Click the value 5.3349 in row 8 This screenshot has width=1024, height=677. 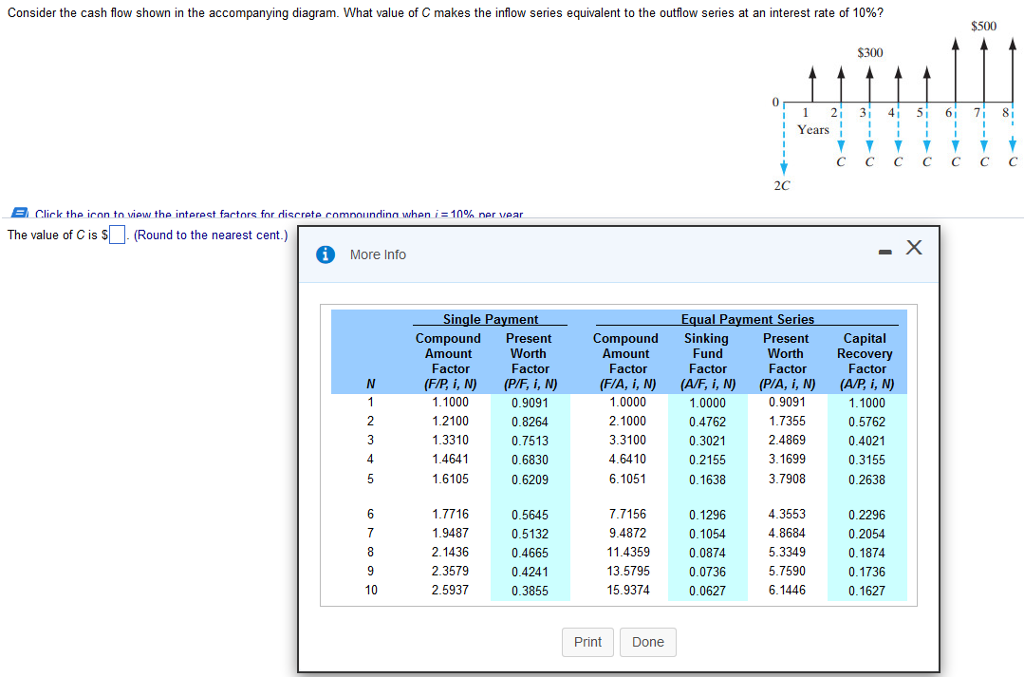pyautogui.click(x=787, y=552)
